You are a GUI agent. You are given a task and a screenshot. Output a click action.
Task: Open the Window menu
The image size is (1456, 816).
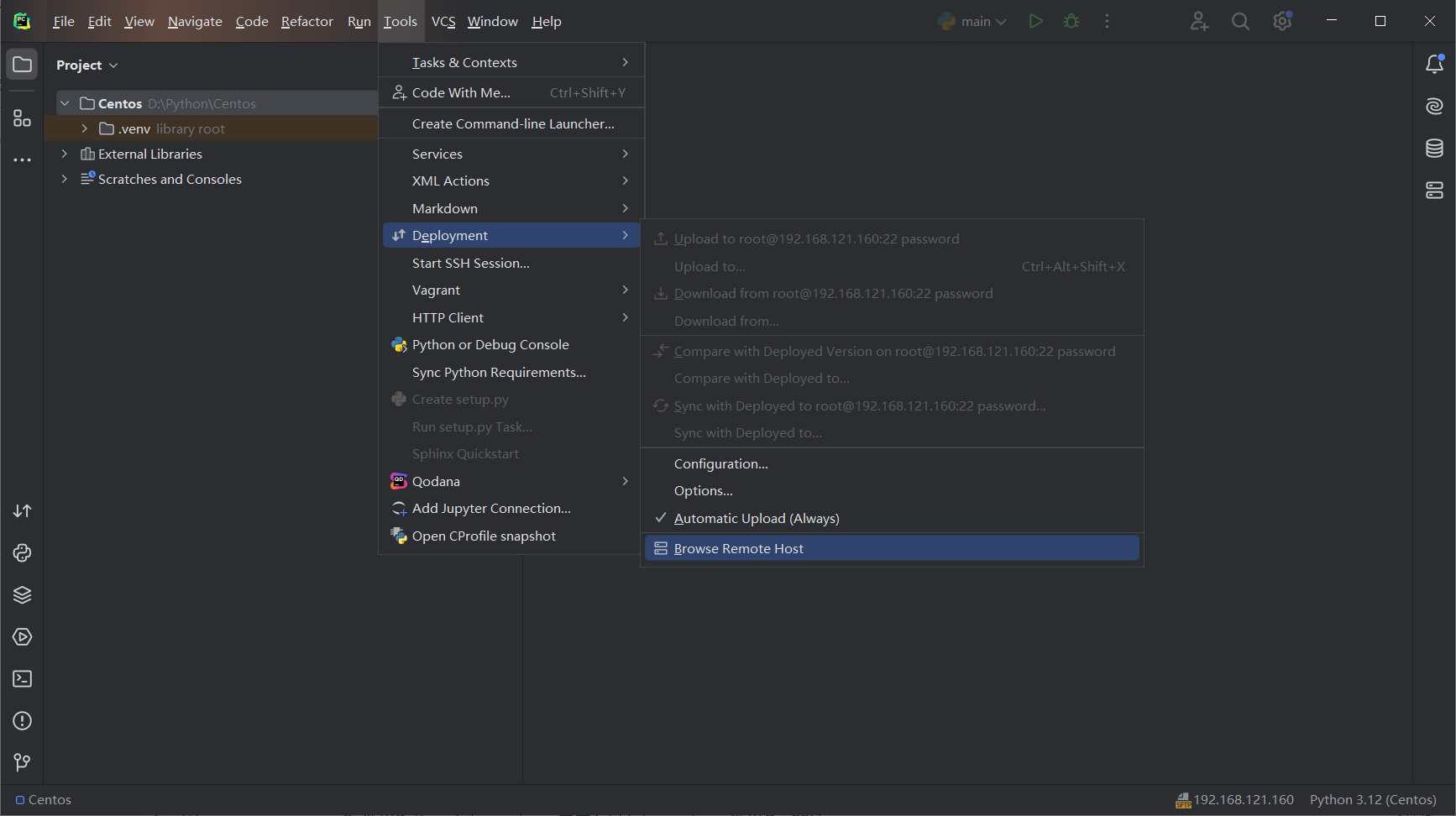(493, 21)
